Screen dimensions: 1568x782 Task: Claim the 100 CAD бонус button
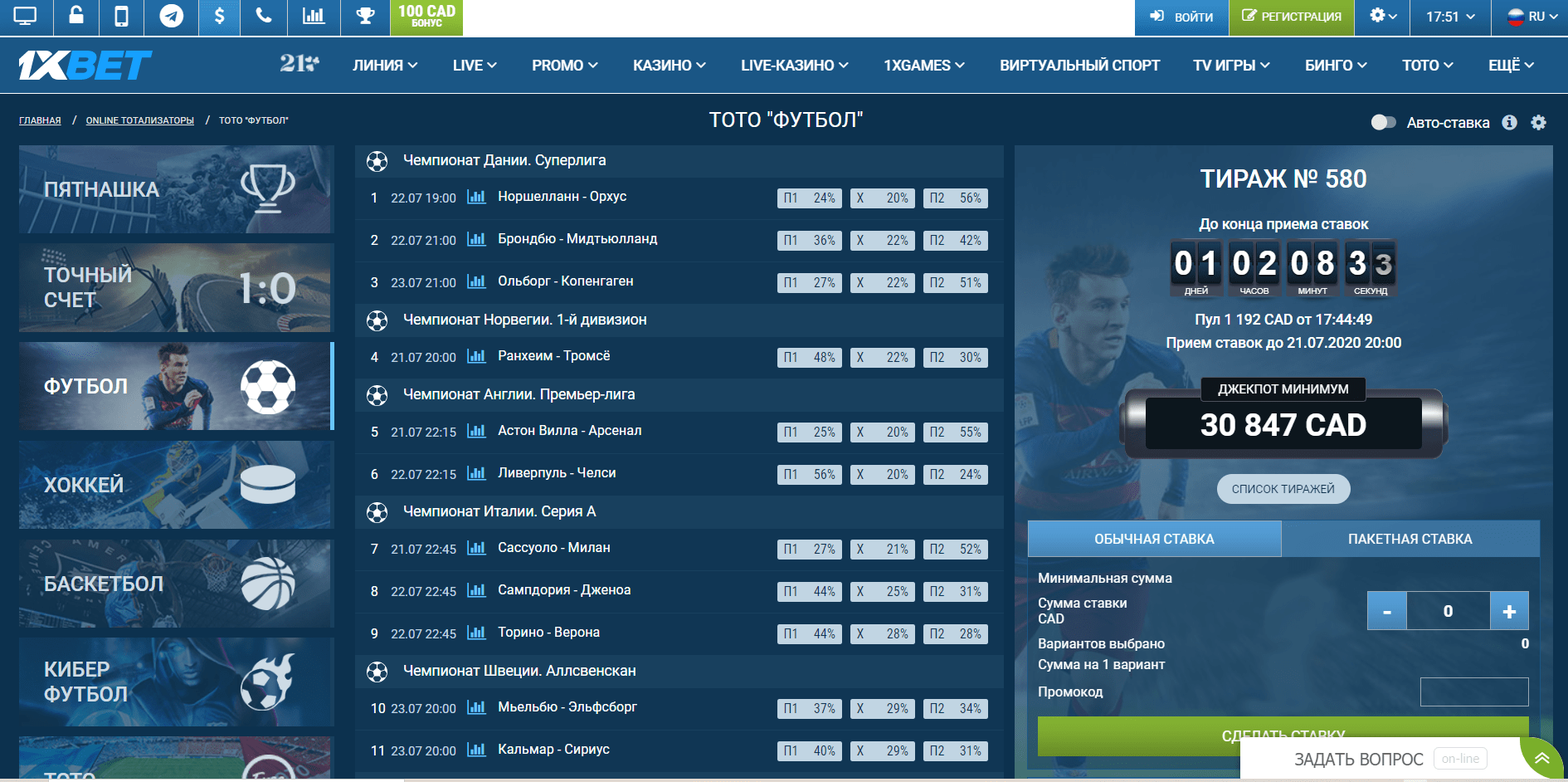[426, 17]
